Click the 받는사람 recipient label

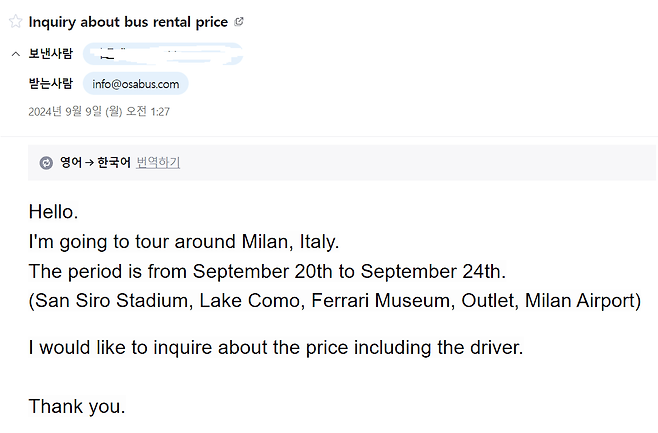[50, 84]
